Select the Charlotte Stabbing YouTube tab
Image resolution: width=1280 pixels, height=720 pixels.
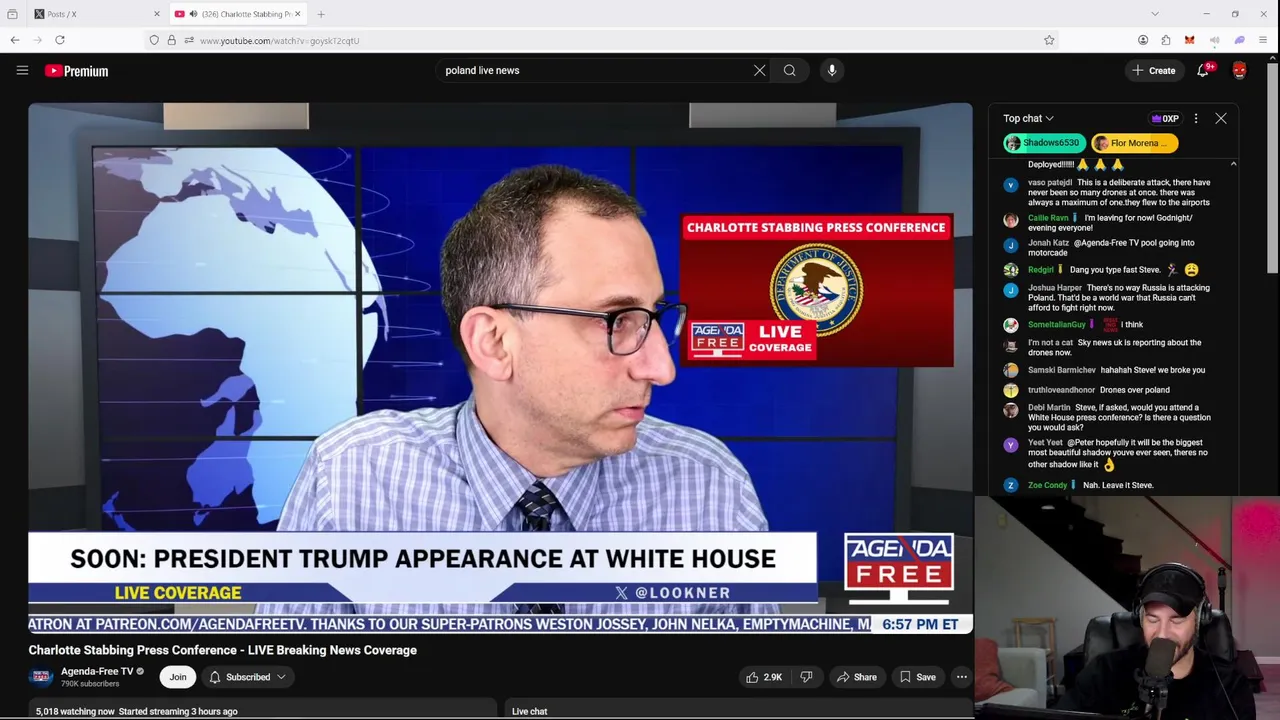(237, 14)
